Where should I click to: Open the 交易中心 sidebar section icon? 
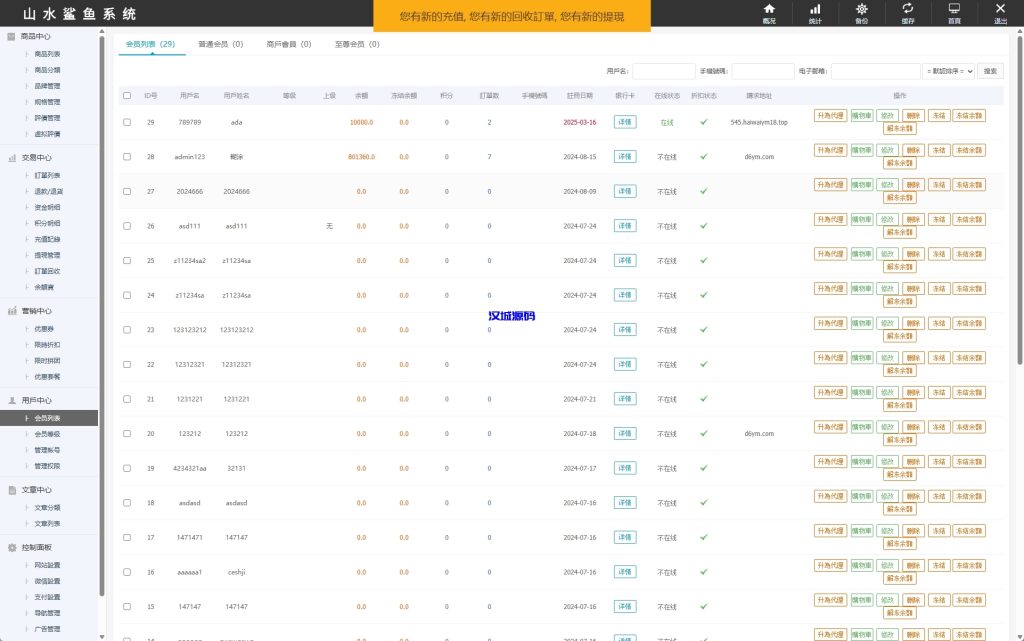coord(10,157)
